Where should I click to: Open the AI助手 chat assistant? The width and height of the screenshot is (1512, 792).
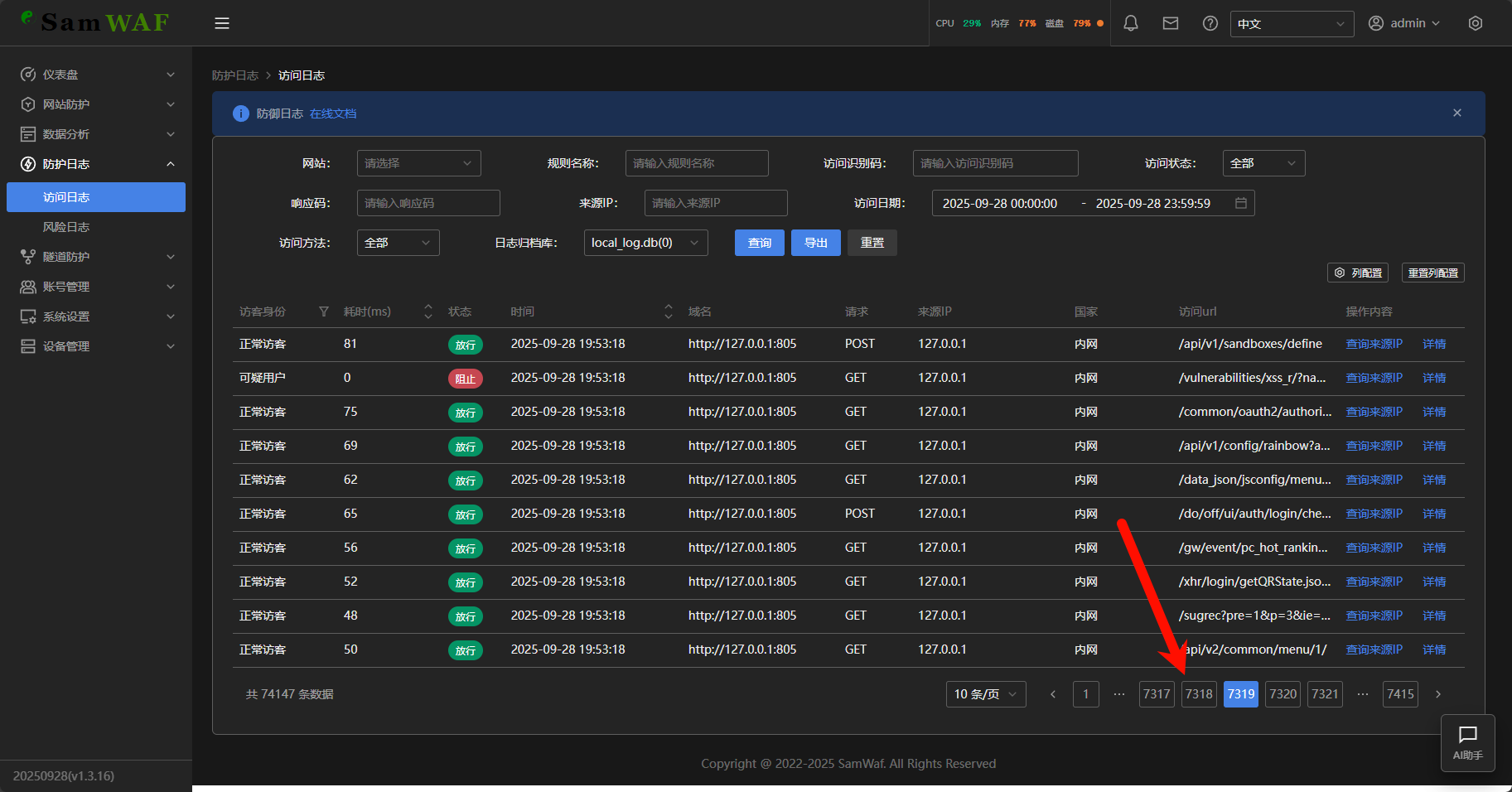coord(1467,742)
